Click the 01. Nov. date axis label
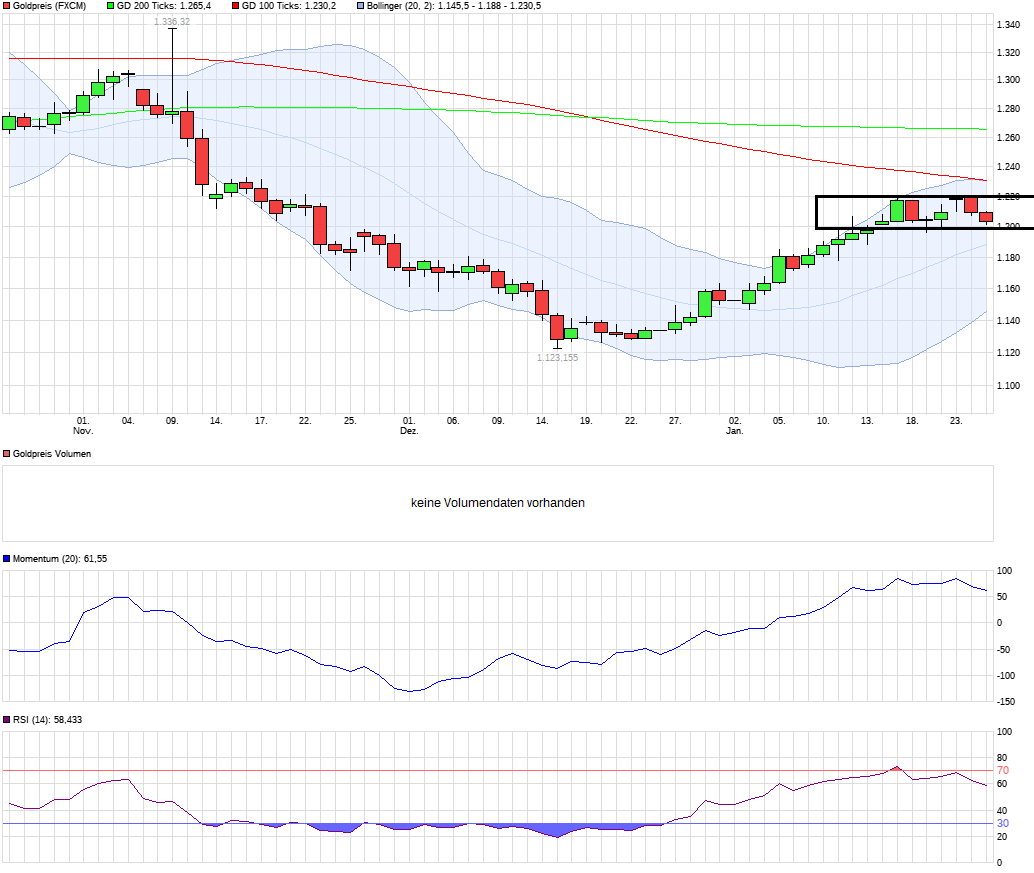Viewport: 1034px width, 873px height. pos(83,426)
